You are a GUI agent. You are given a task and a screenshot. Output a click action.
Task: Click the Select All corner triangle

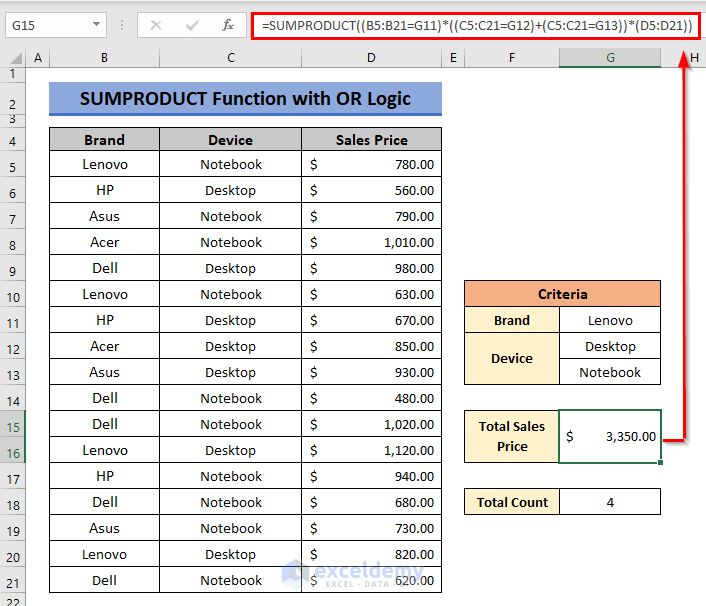(13, 59)
